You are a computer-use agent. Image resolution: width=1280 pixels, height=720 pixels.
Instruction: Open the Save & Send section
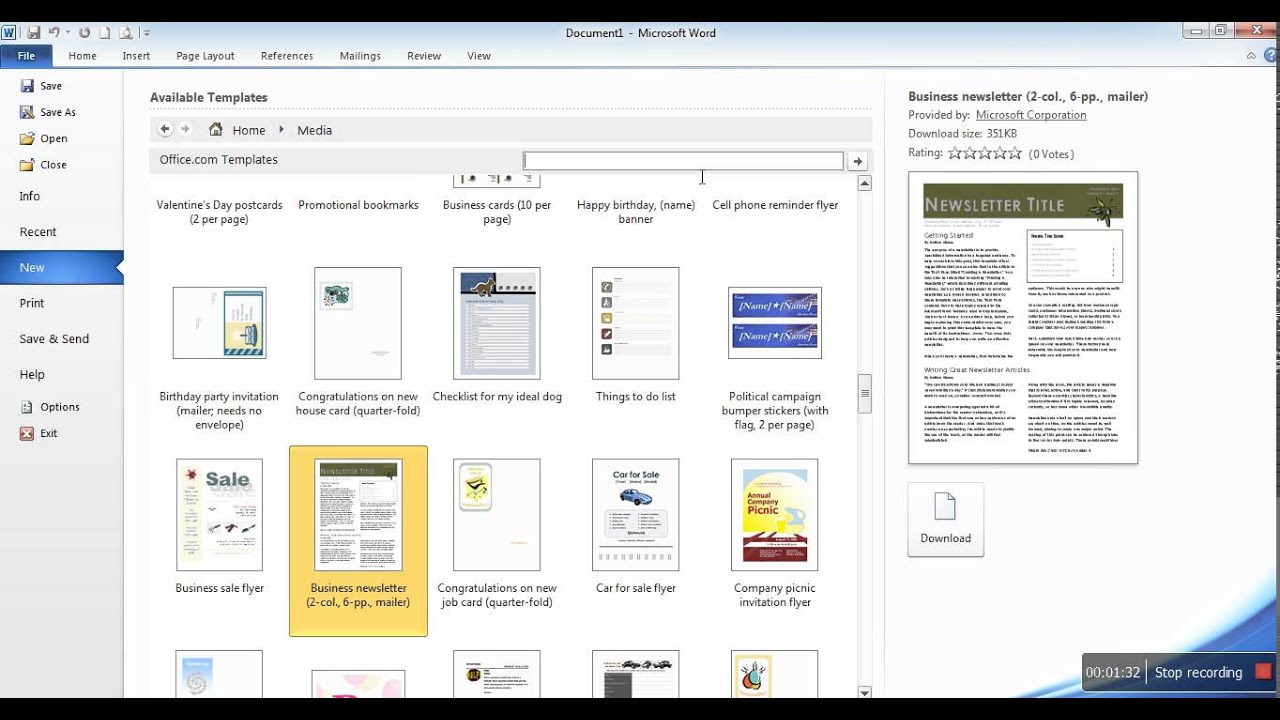54,339
